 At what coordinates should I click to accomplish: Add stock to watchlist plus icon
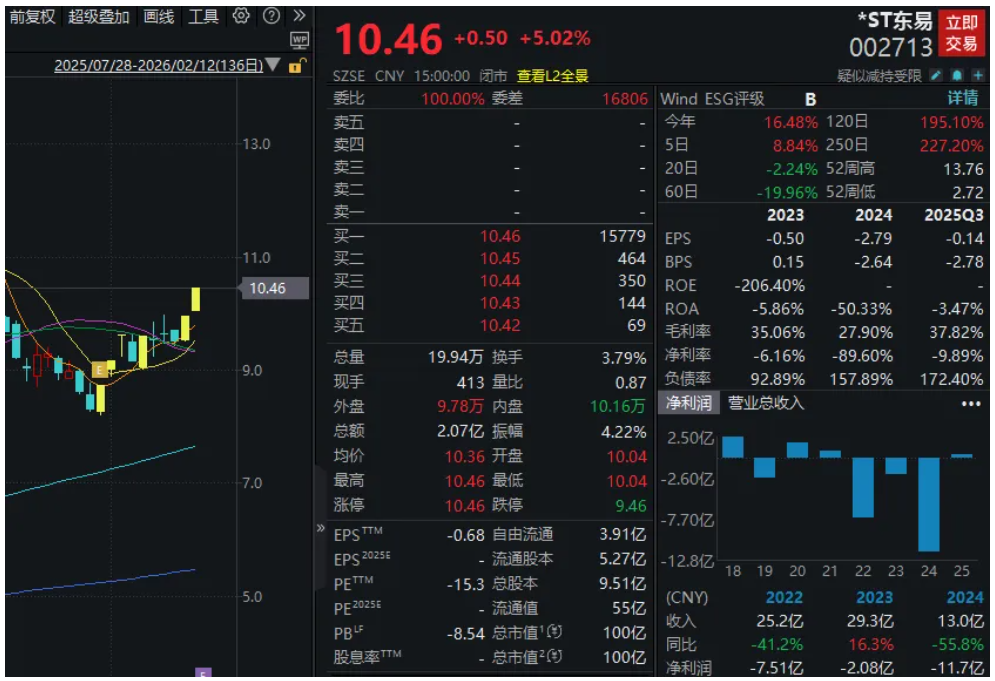[x=977, y=76]
